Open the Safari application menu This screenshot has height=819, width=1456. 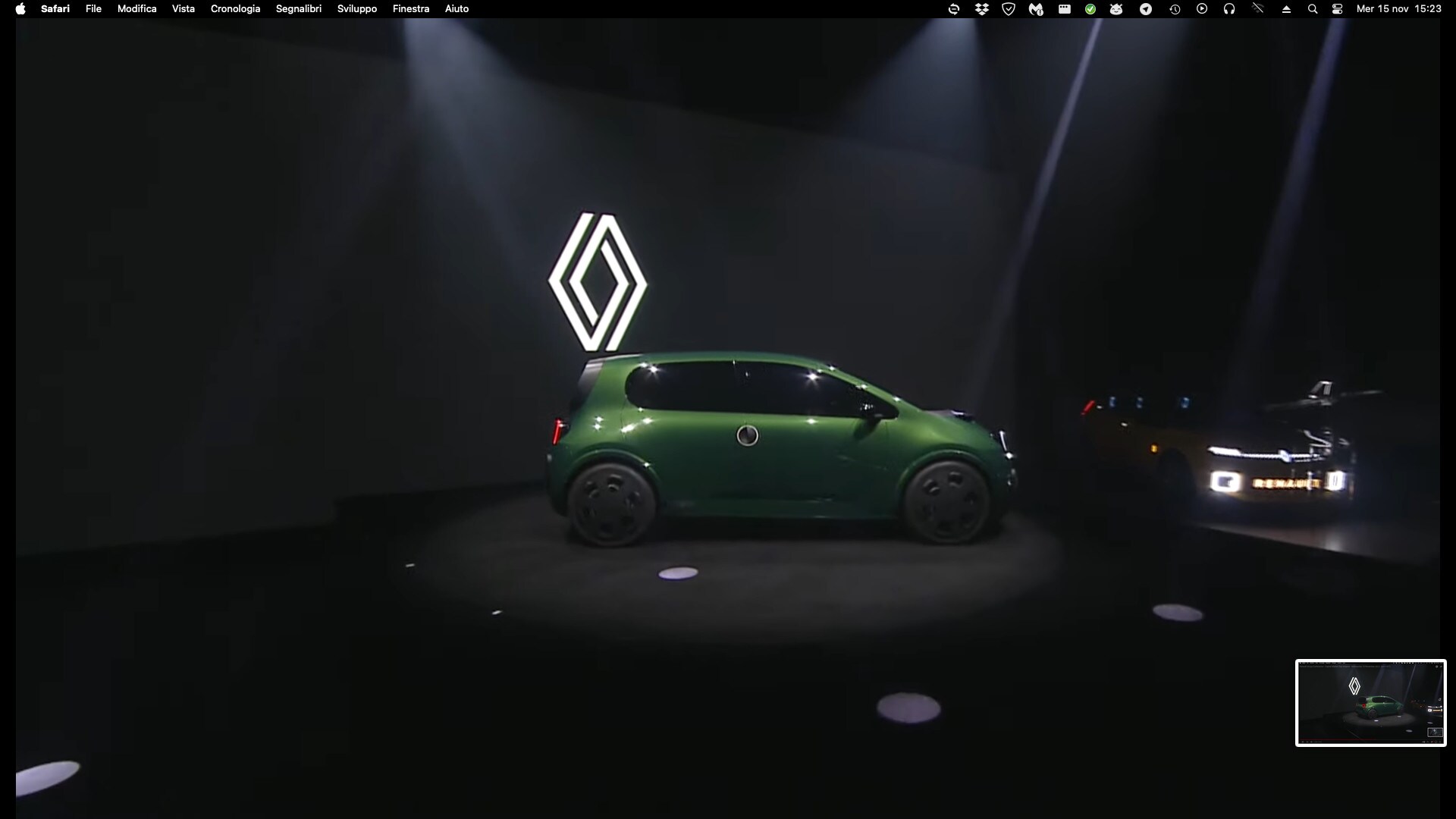click(x=55, y=9)
